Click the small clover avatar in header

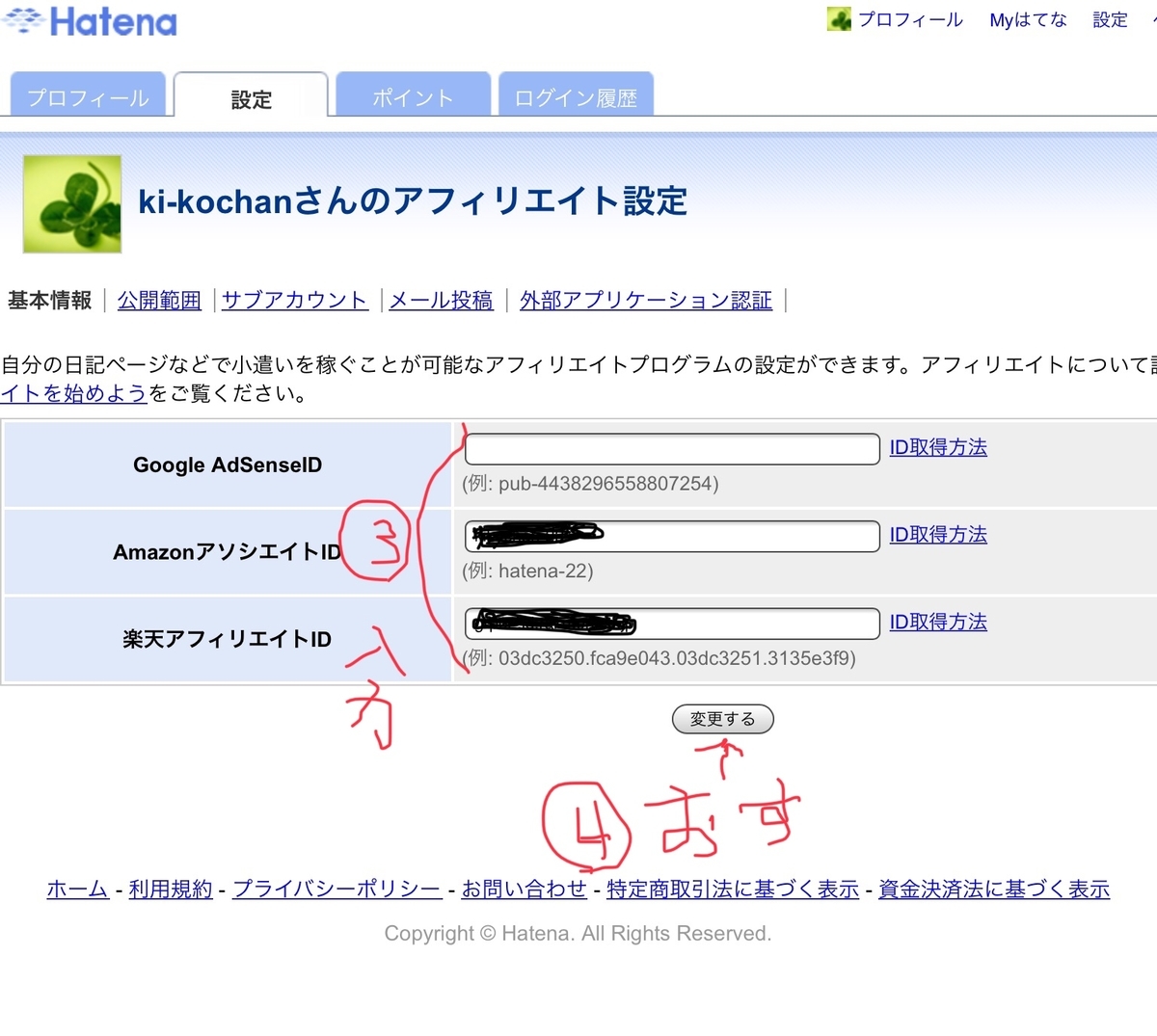click(839, 19)
